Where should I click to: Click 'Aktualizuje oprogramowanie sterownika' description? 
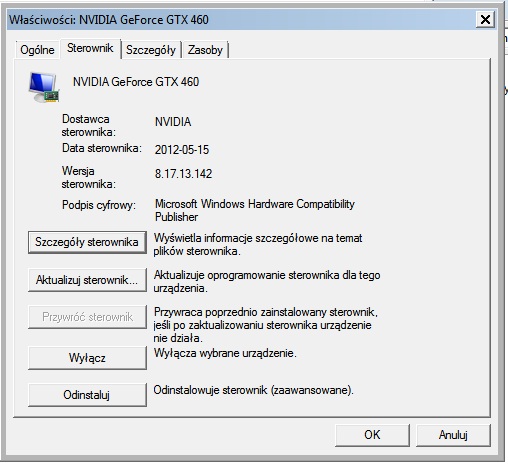[267, 282]
